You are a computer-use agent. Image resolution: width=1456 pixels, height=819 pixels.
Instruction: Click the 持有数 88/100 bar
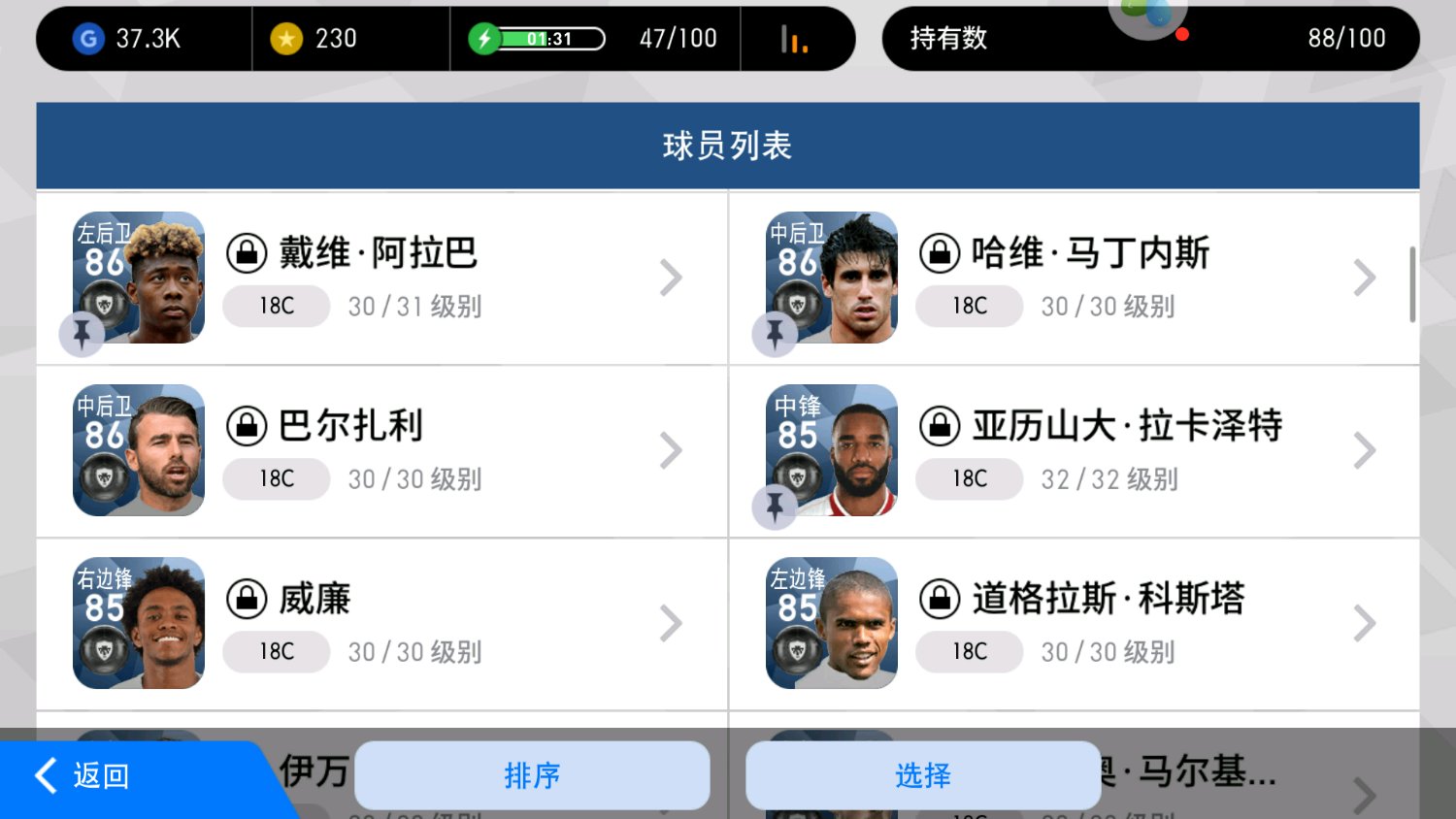1150,39
